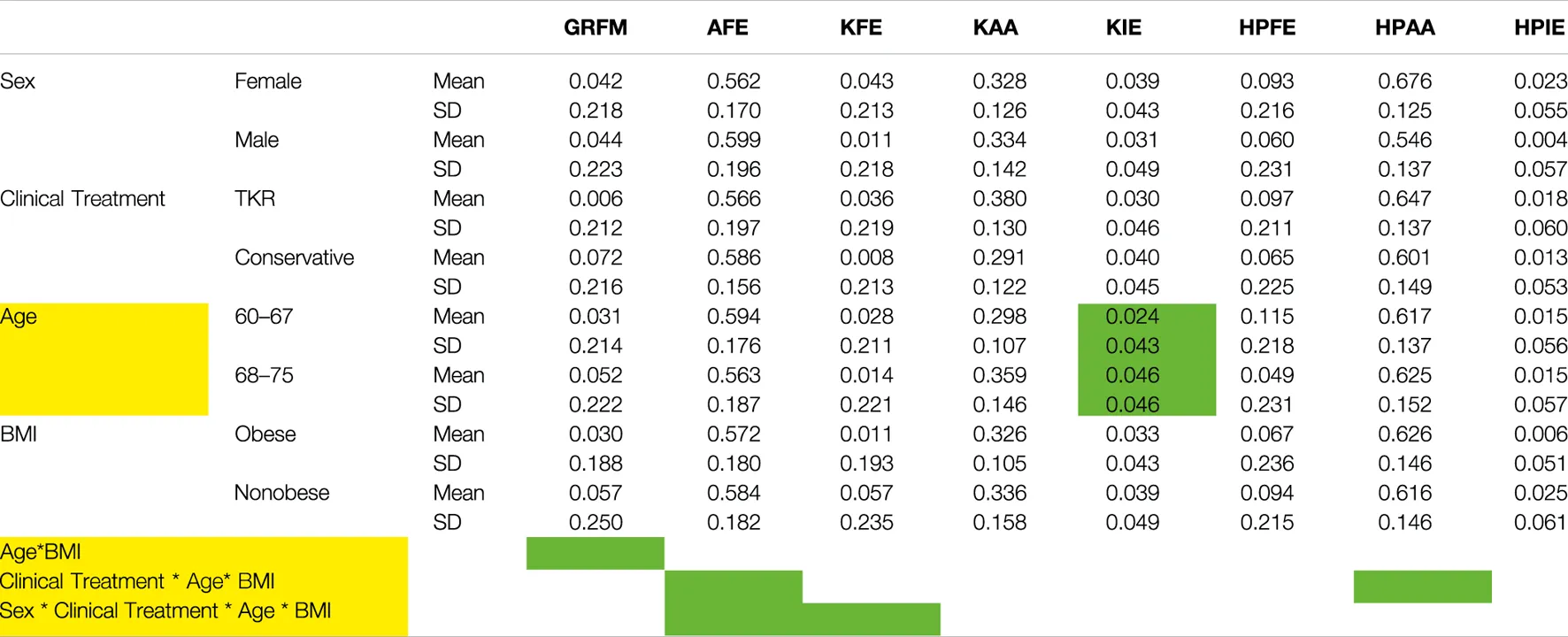The width and height of the screenshot is (1568, 637).
Task: Click Clinical Treatment * Age* BMI label
Action: click(x=137, y=581)
